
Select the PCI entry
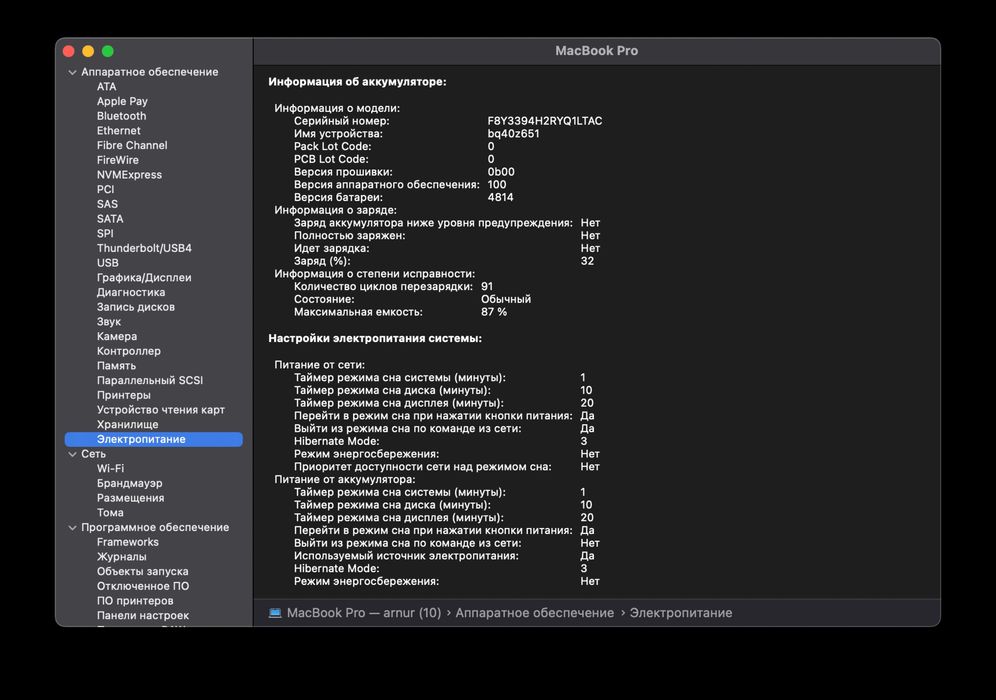105,189
